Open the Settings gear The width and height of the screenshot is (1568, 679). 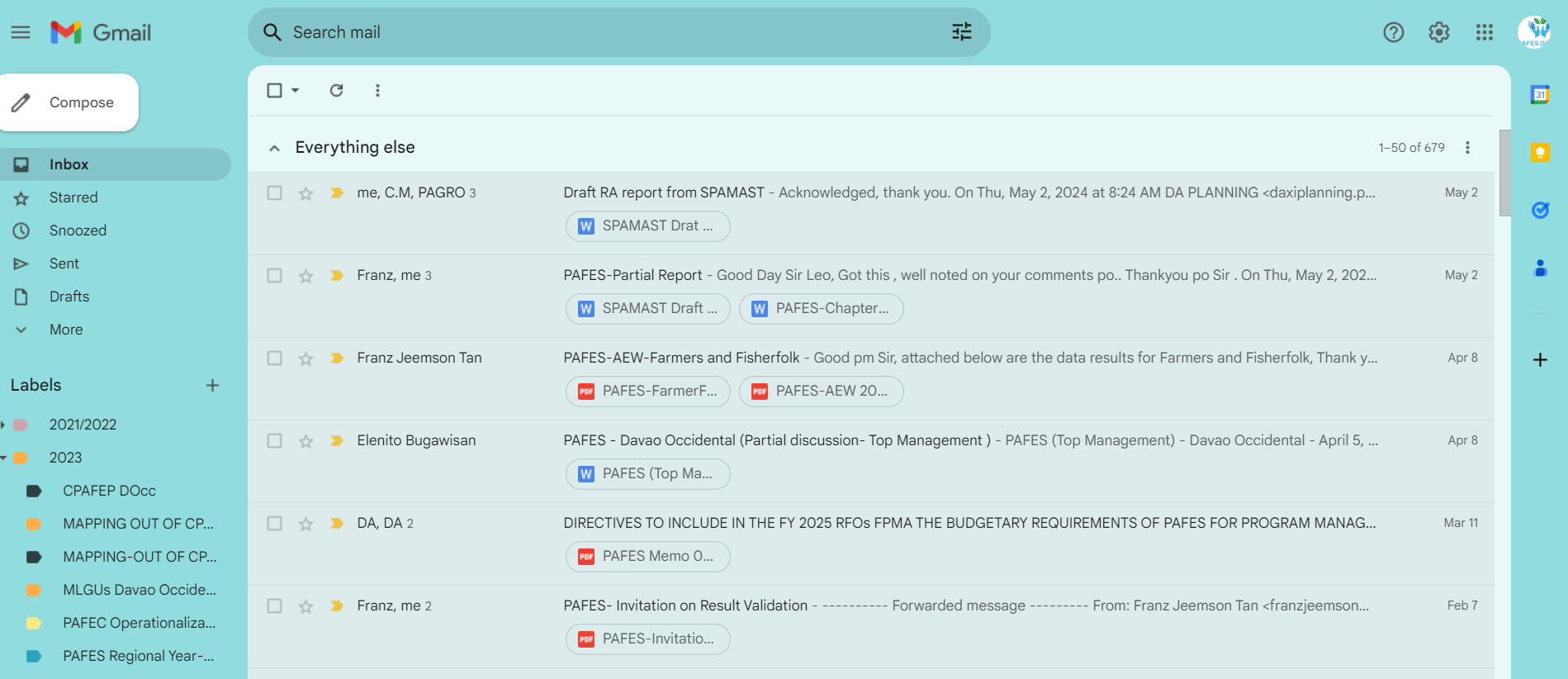(x=1439, y=32)
